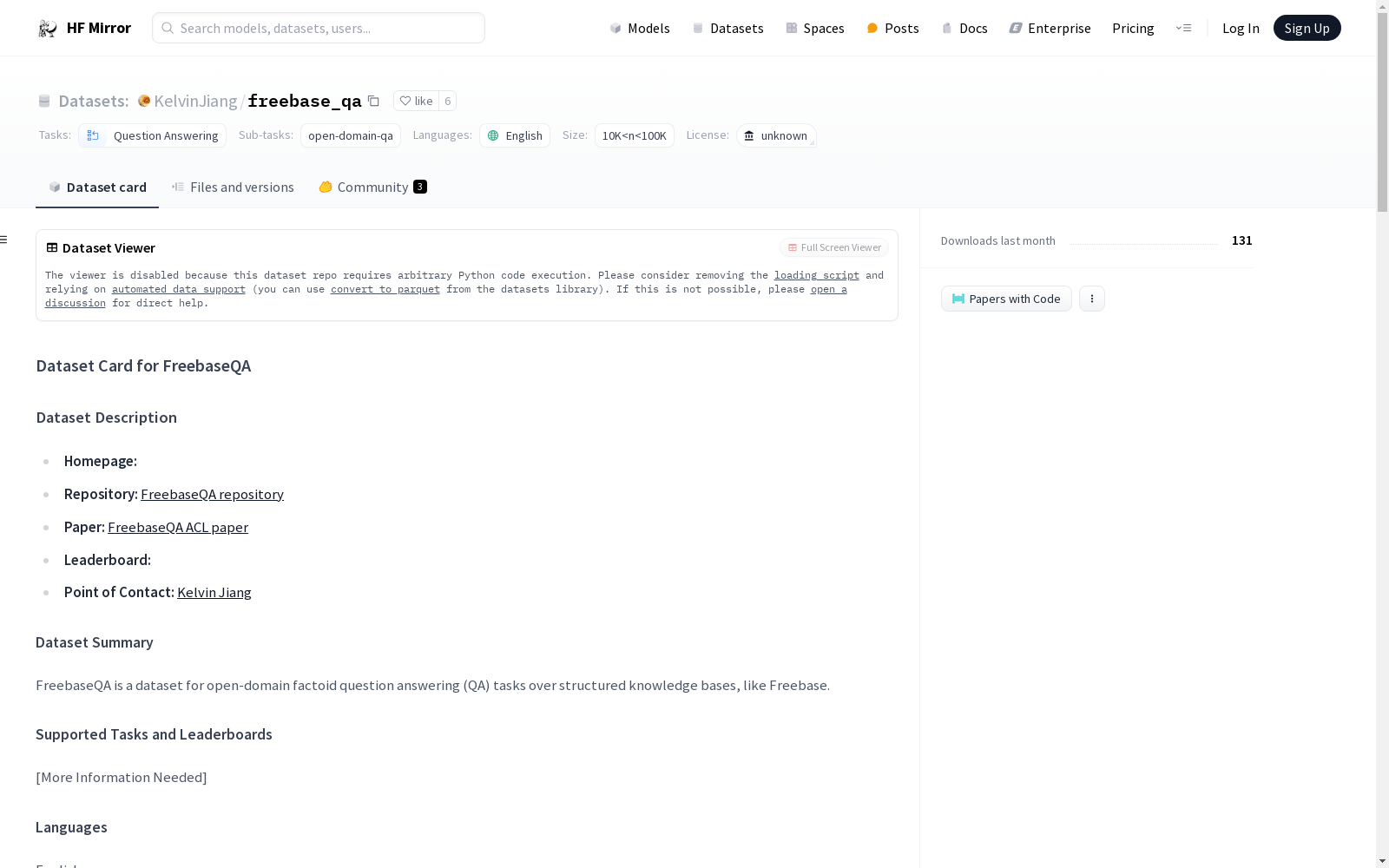The height and width of the screenshot is (868, 1389).
Task: Select the open-domain-qa sub-task tag
Action: coord(351,135)
